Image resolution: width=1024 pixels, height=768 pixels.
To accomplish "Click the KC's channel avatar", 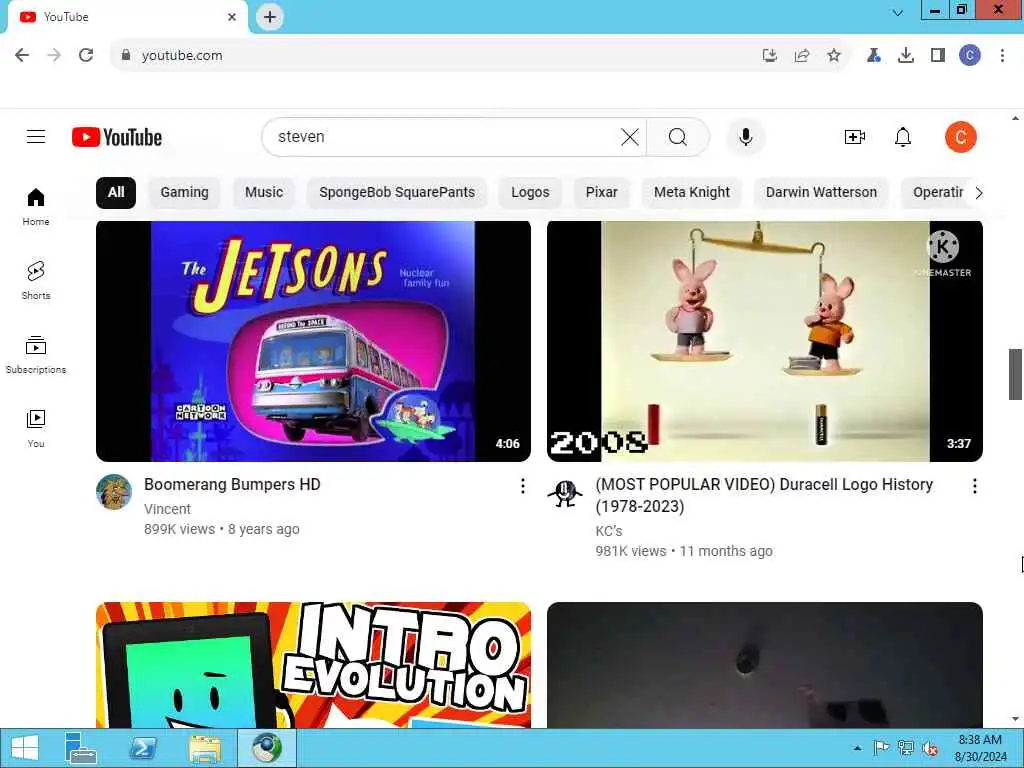I will 565,493.
